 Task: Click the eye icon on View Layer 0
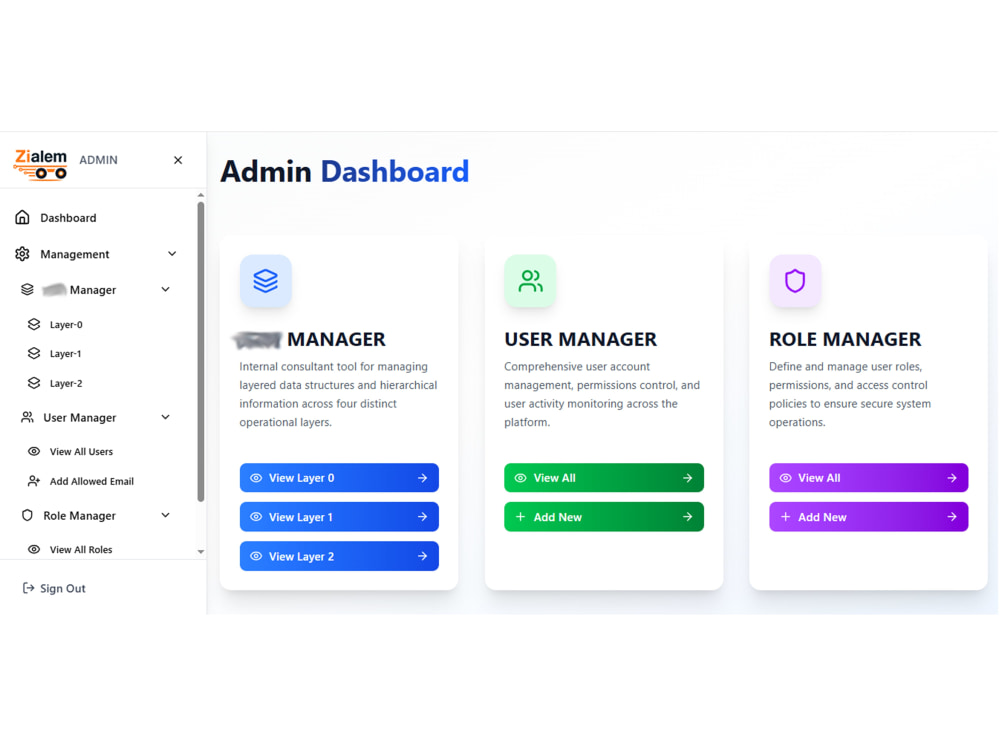point(256,478)
